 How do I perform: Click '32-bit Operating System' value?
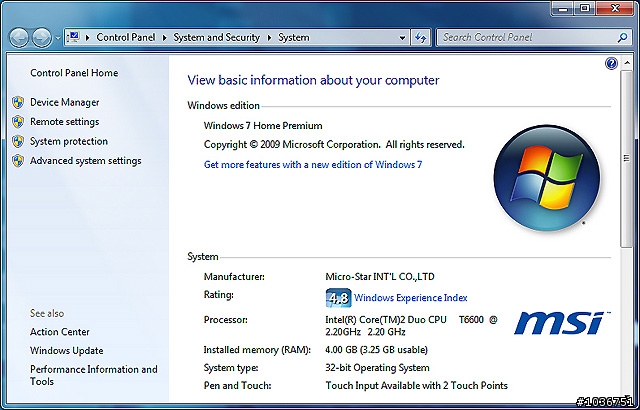[377, 368]
